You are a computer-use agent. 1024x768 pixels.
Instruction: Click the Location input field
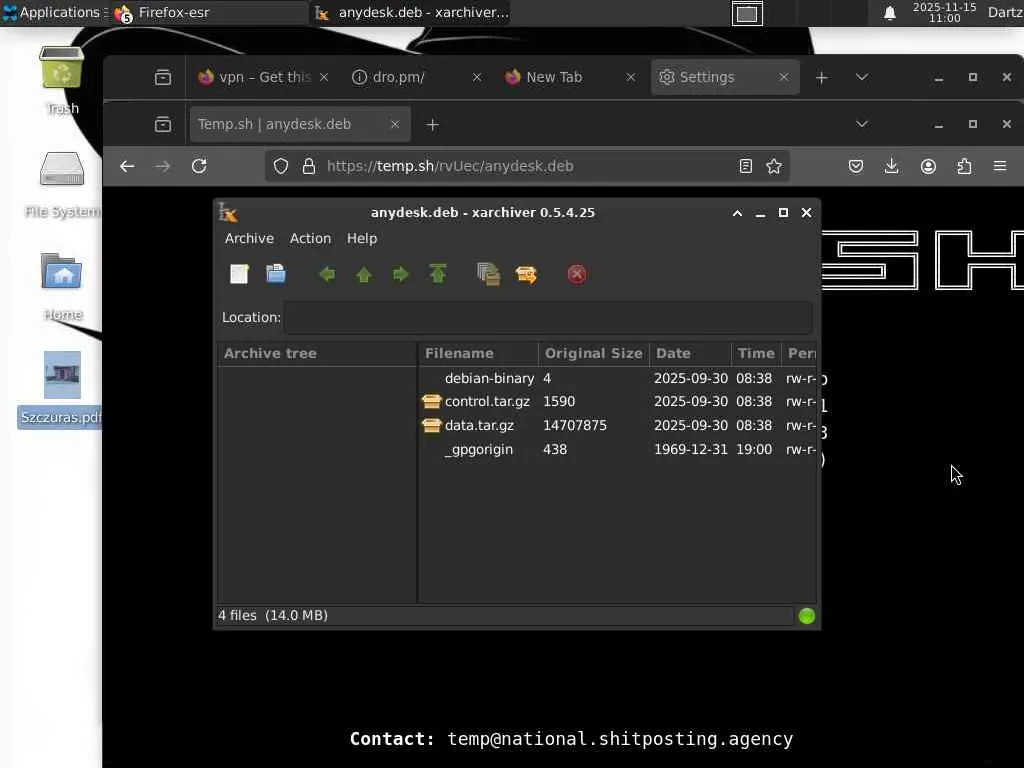tap(548, 317)
